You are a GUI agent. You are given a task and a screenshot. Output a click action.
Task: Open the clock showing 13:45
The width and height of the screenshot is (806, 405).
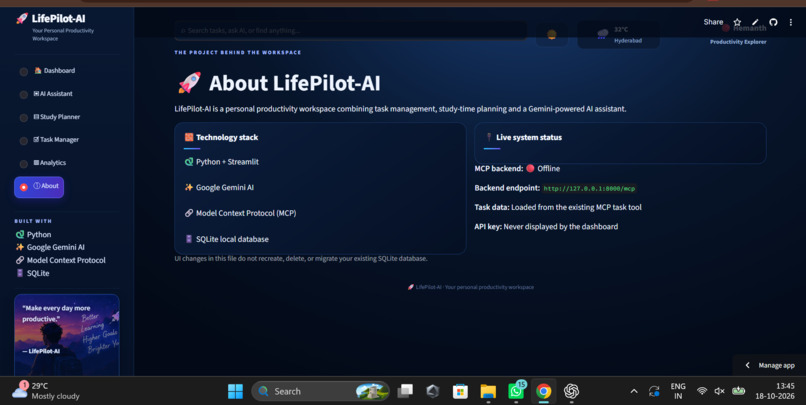click(x=775, y=391)
